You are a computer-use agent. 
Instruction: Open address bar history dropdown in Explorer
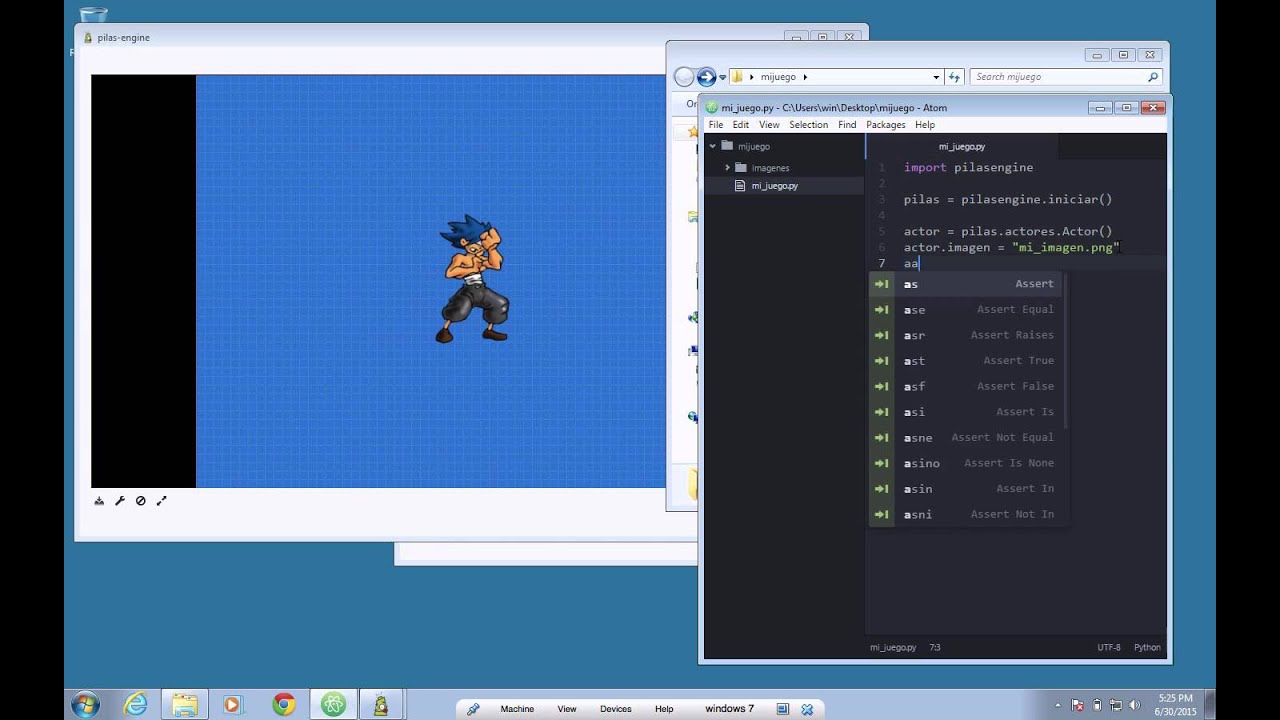[x=936, y=77]
